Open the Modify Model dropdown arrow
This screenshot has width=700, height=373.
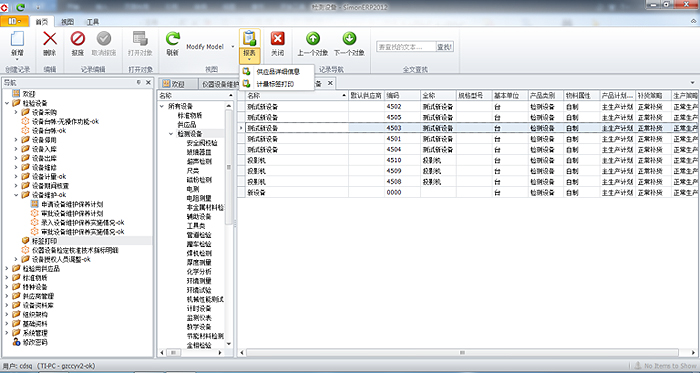point(233,46)
